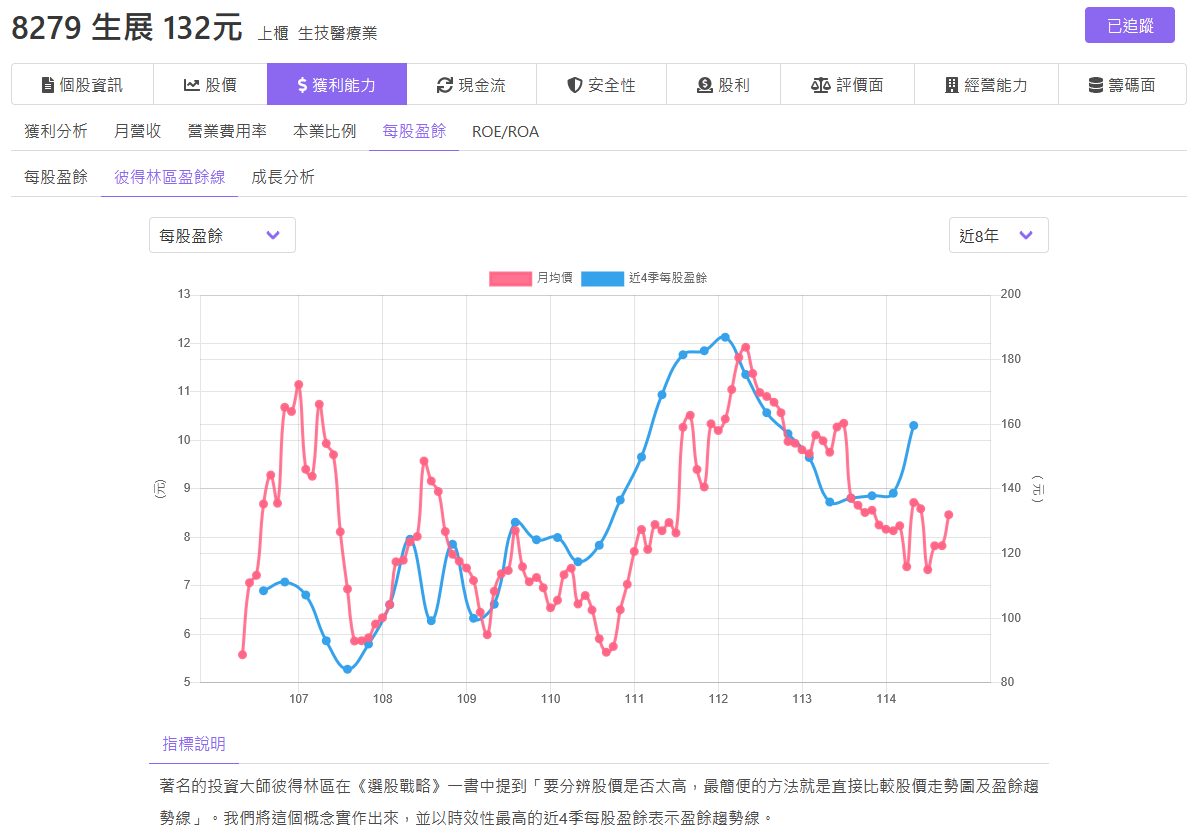The image size is (1204, 835).
Task: Click the building icon in 經營能力 tab
Action: pos(951,85)
